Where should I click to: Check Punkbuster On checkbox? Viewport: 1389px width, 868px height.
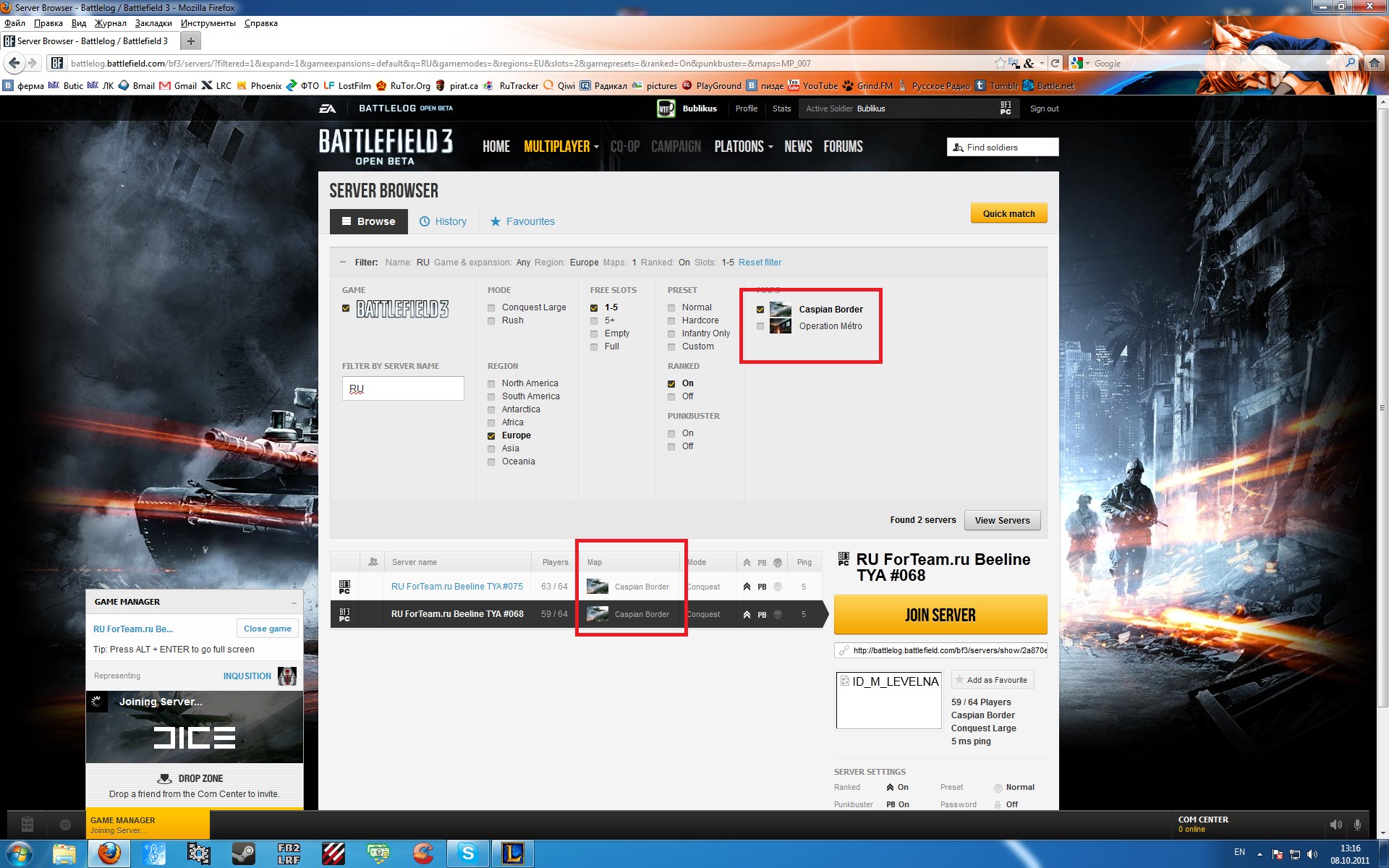point(671,434)
